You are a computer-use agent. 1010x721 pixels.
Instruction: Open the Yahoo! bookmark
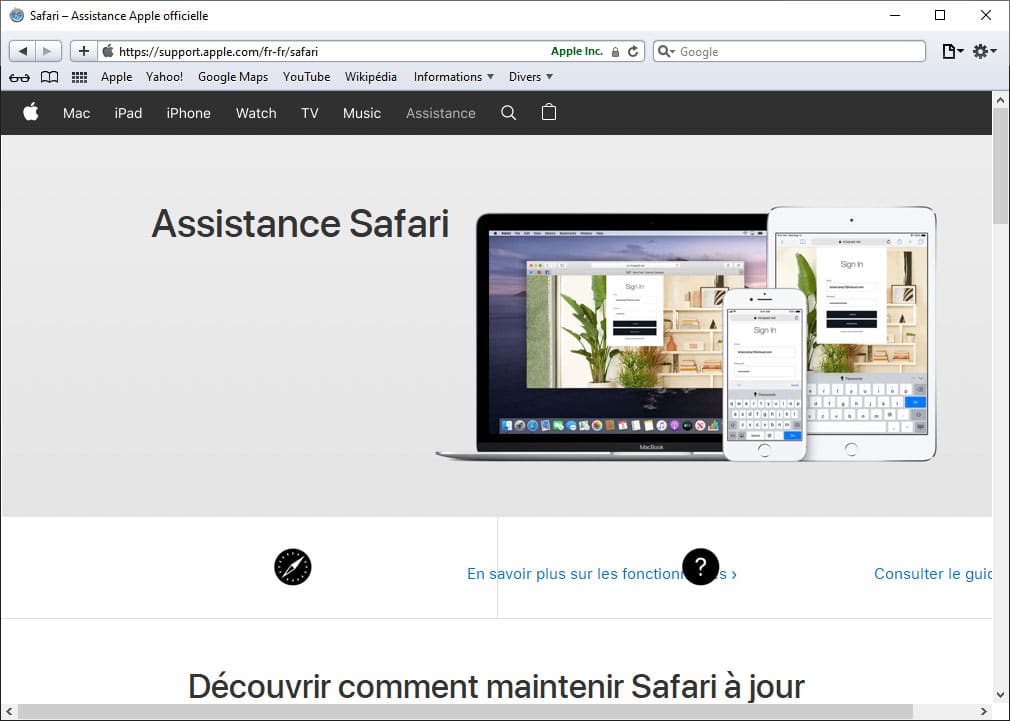164,77
